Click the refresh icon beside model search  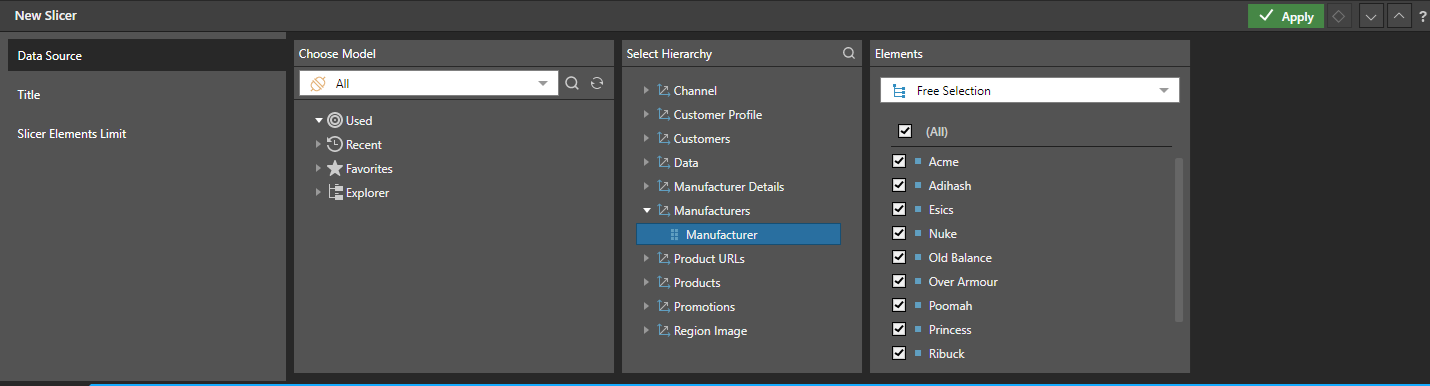597,84
